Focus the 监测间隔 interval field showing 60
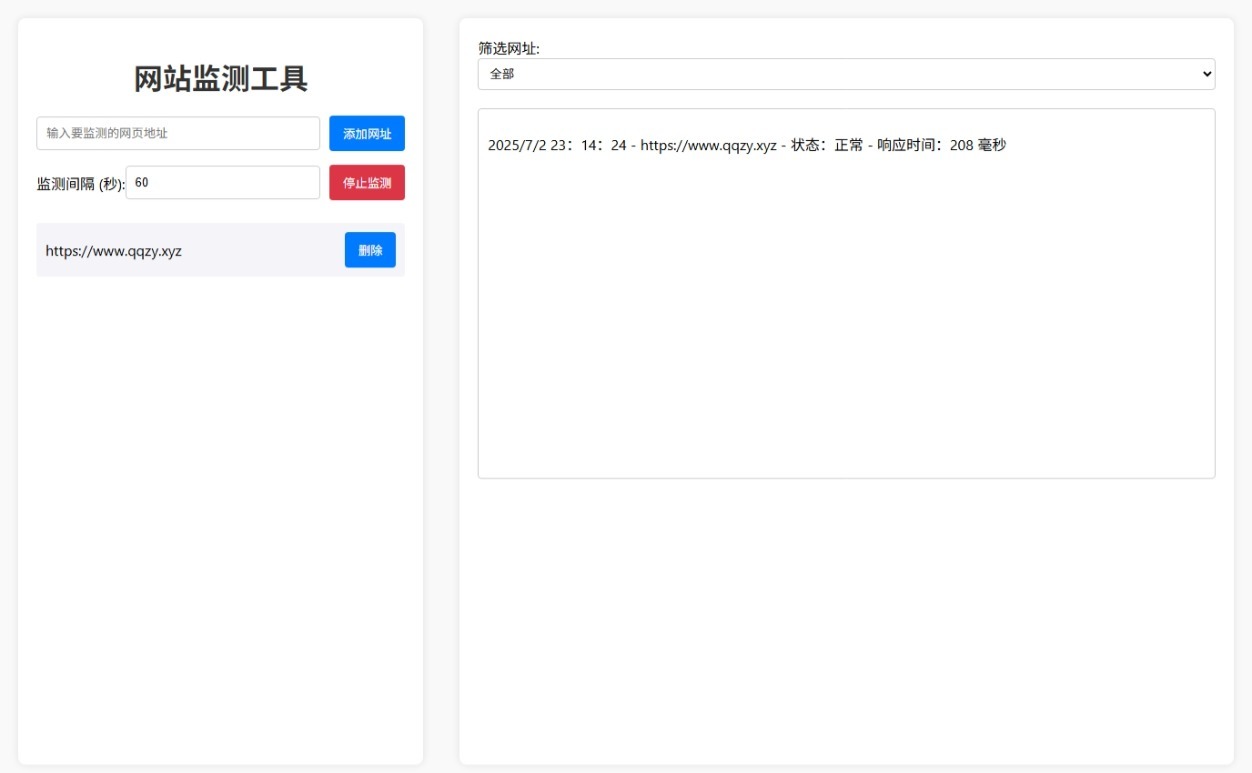 [222, 182]
